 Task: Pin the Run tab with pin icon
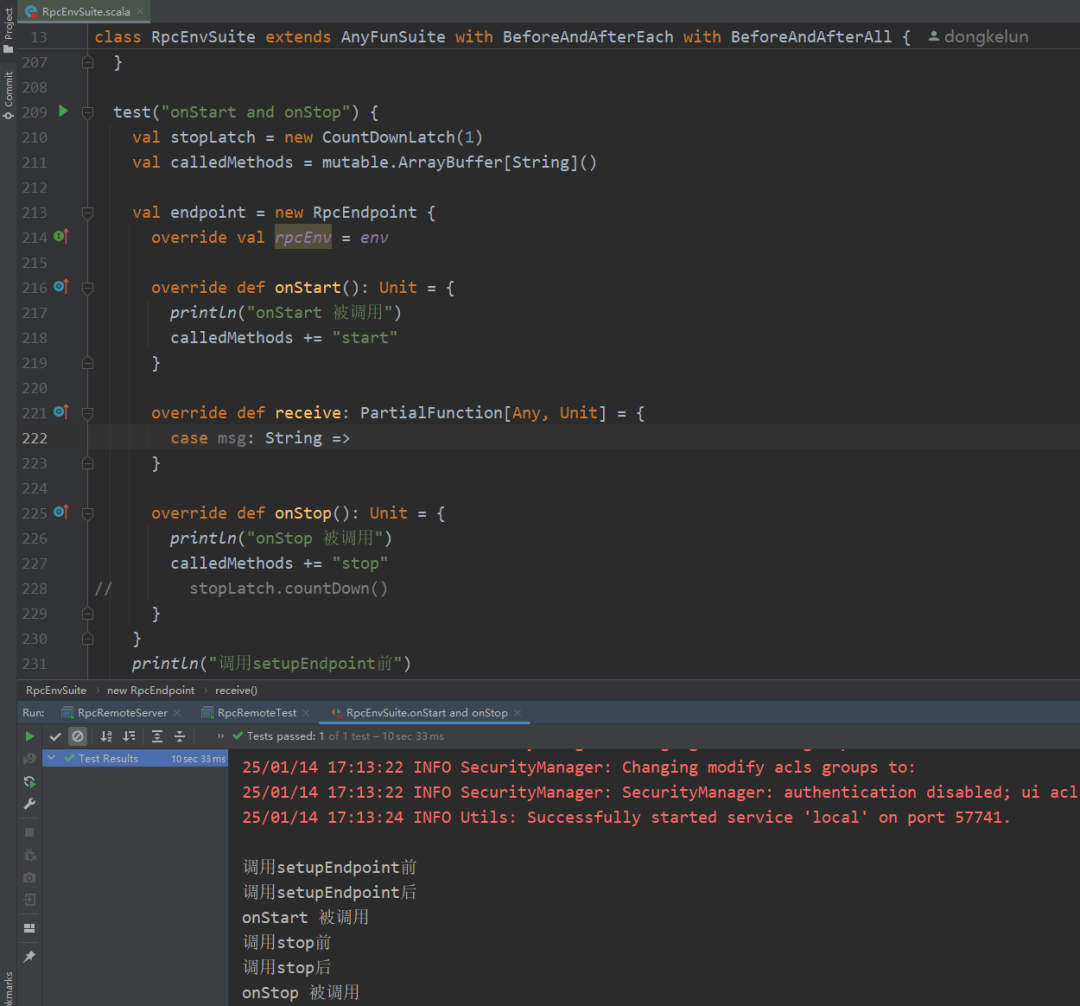[x=30, y=957]
